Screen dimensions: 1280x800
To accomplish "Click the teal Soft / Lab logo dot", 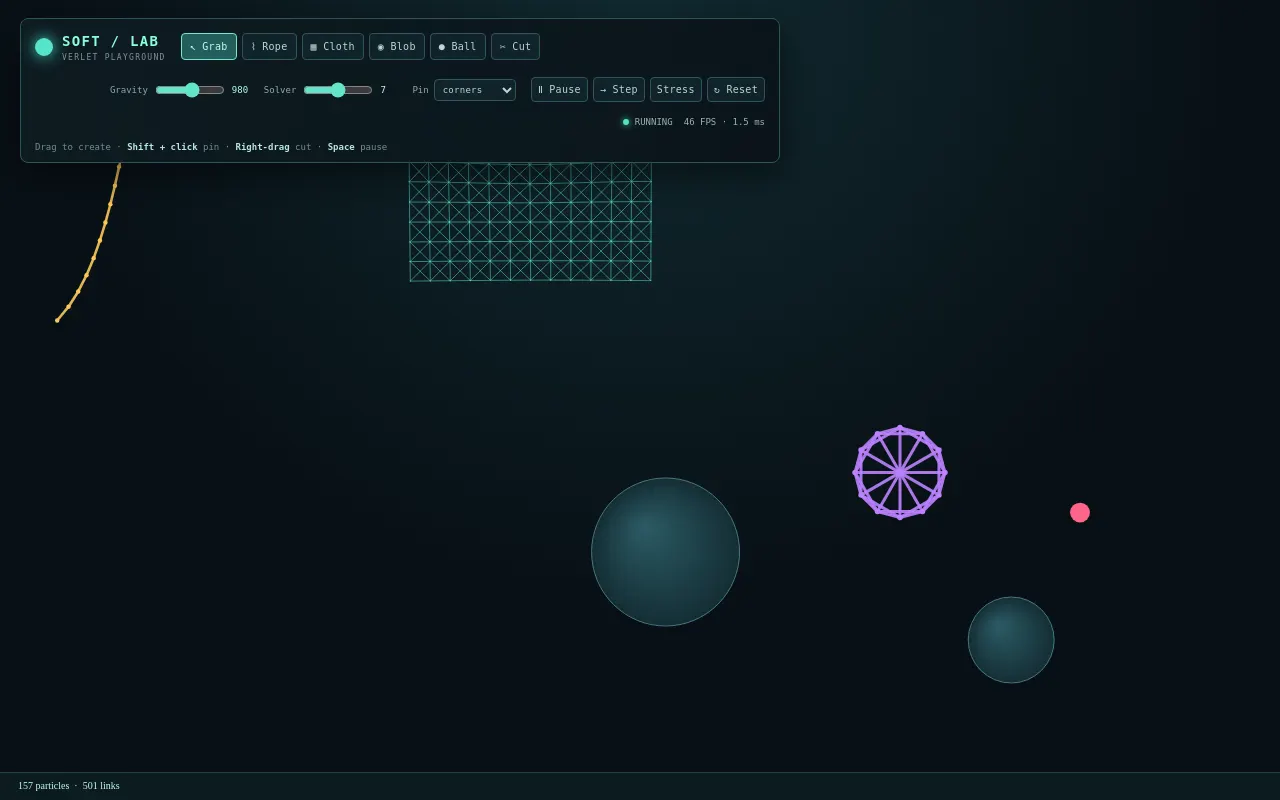I will pos(44,47).
